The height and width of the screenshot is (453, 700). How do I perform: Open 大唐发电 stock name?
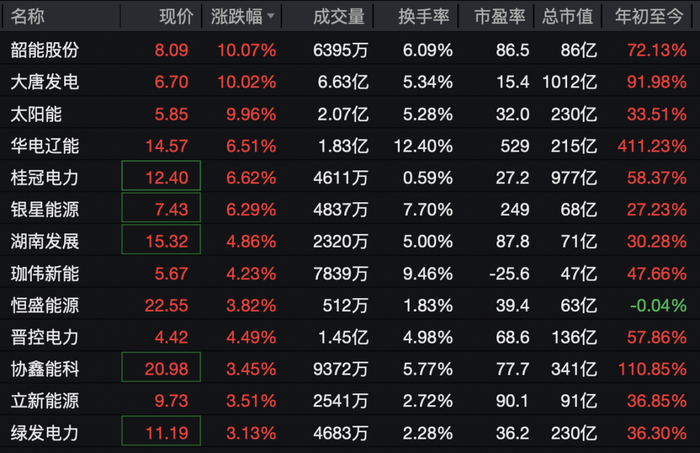pyautogui.click(x=45, y=82)
